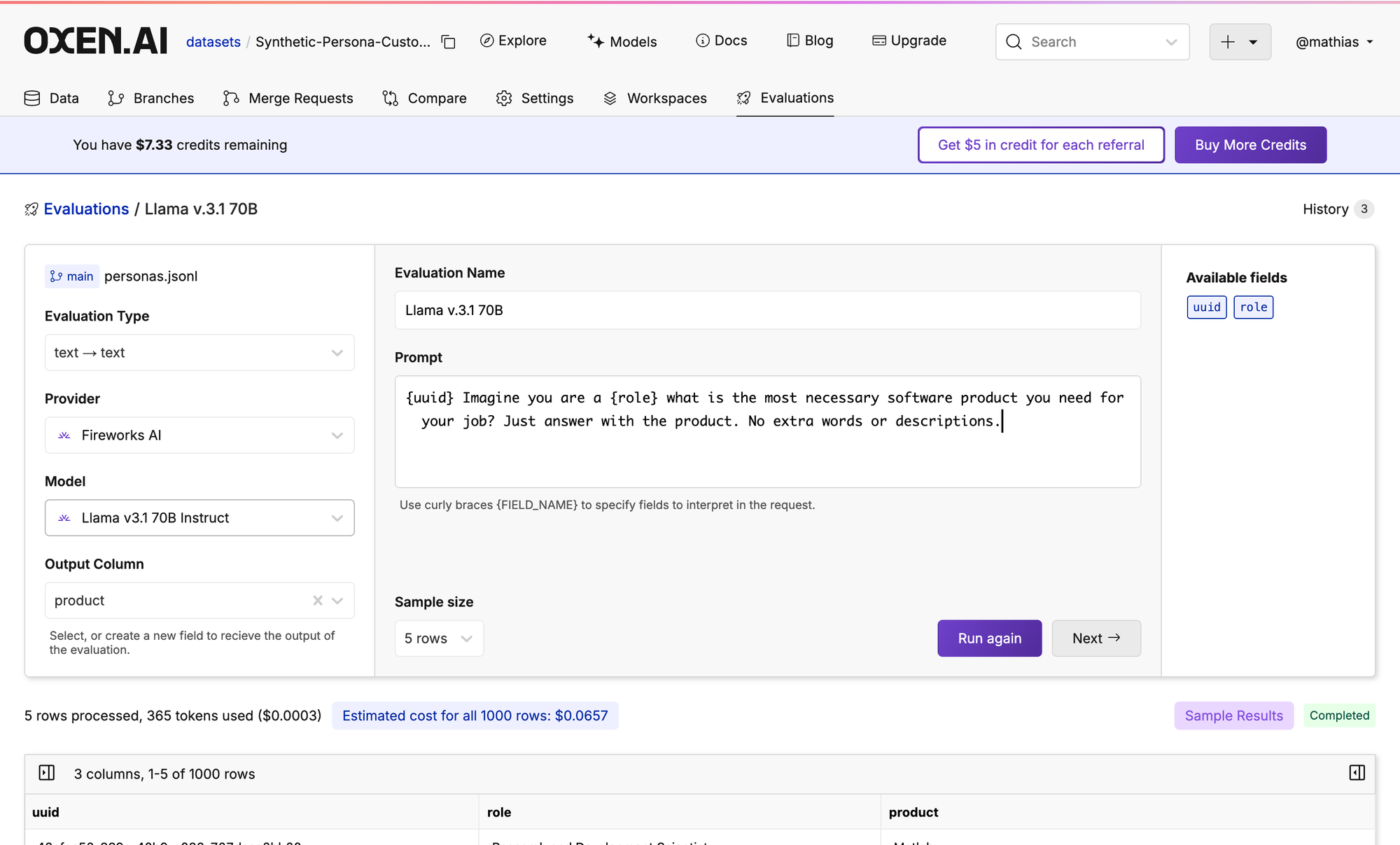Image resolution: width=1400 pixels, height=845 pixels.
Task: Click the search magnifier icon
Action: (x=1014, y=42)
